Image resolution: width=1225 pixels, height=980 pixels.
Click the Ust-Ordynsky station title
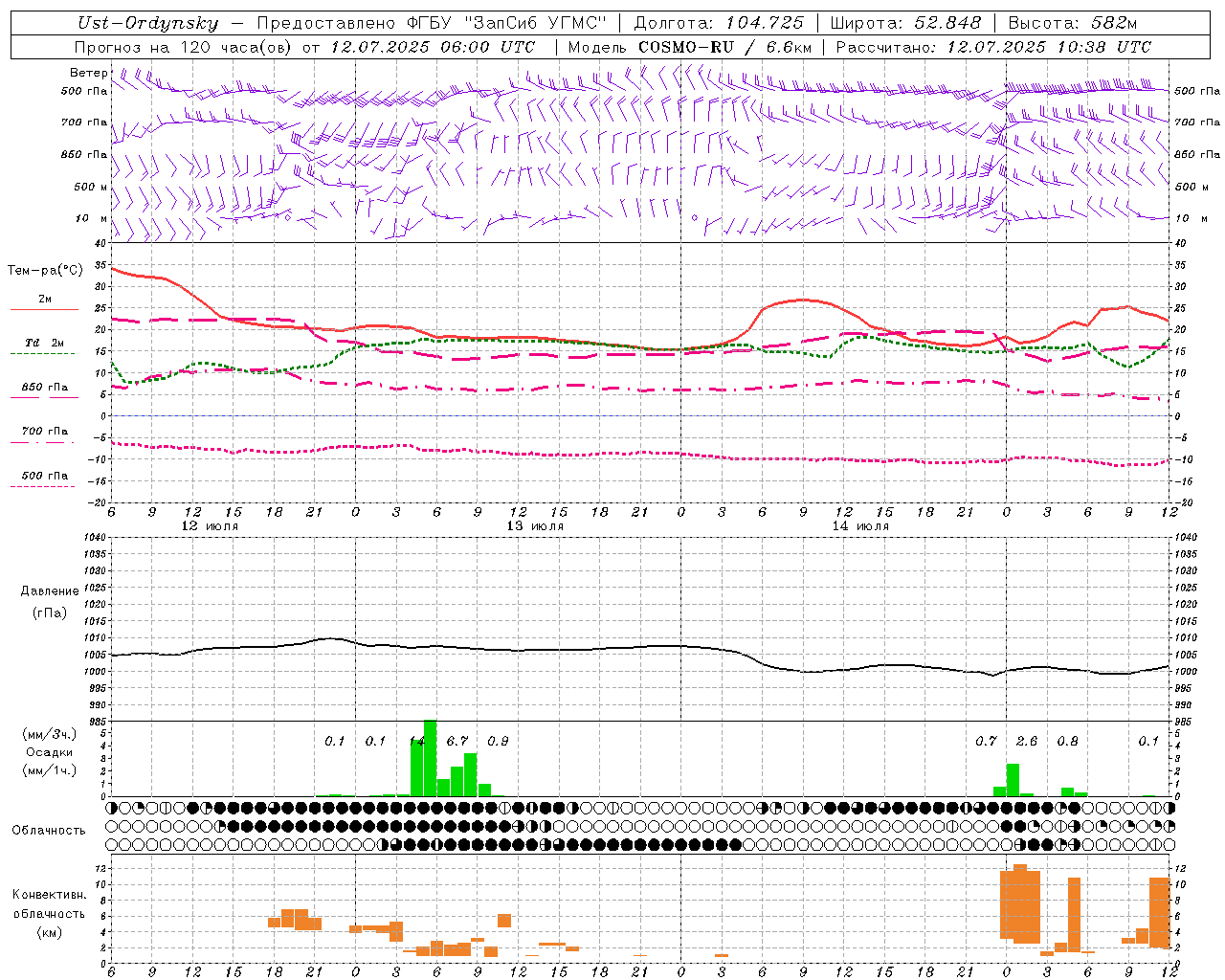point(148,23)
